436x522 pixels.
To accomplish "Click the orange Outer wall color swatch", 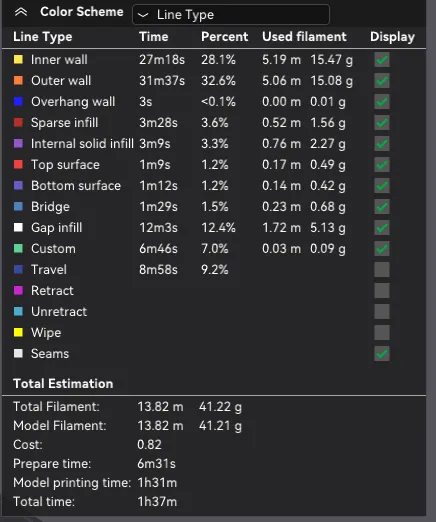I will [18, 81].
